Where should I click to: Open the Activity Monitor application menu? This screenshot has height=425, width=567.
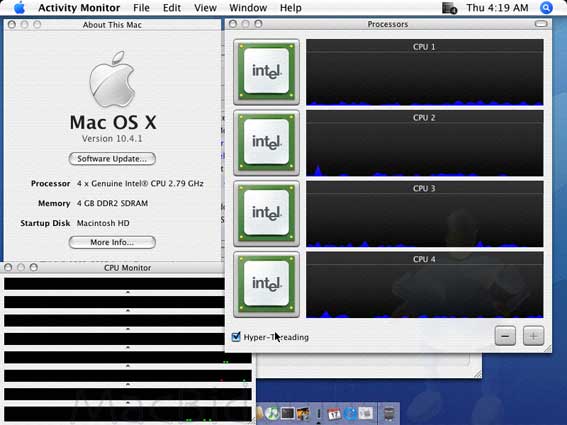pyautogui.click(x=79, y=8)
